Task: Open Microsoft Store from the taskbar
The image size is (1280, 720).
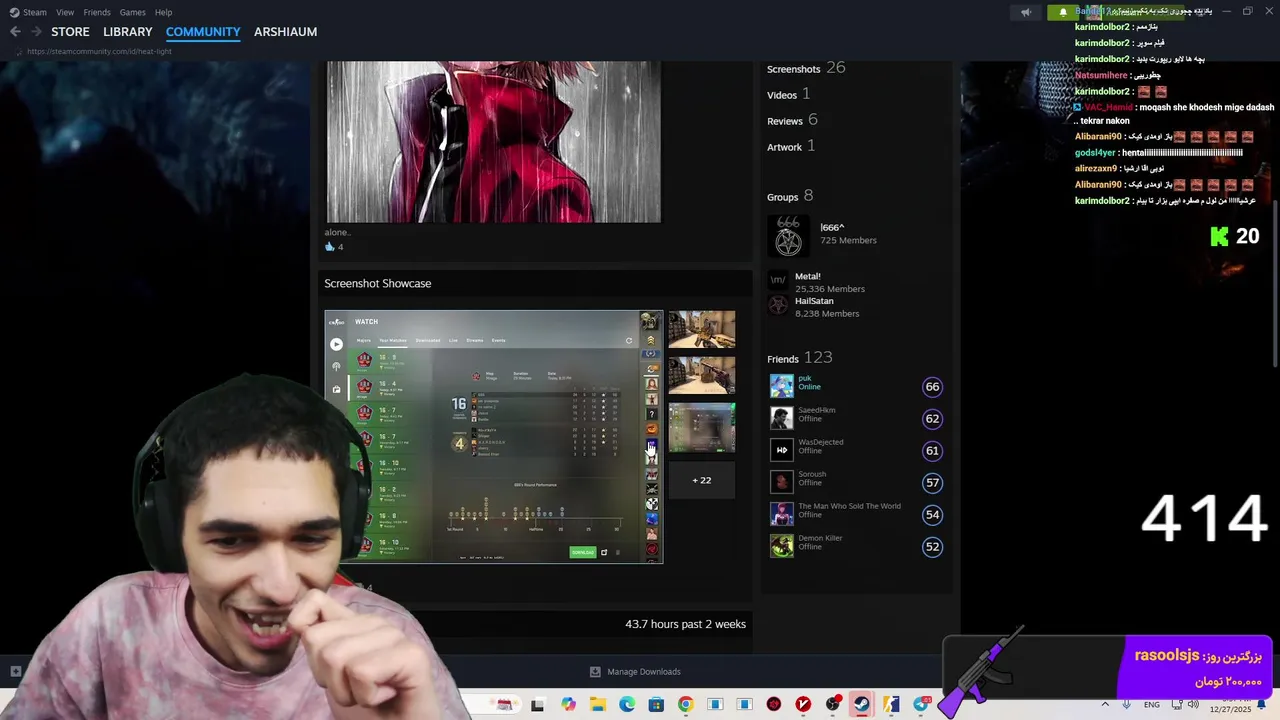Action: coord(656,705)
